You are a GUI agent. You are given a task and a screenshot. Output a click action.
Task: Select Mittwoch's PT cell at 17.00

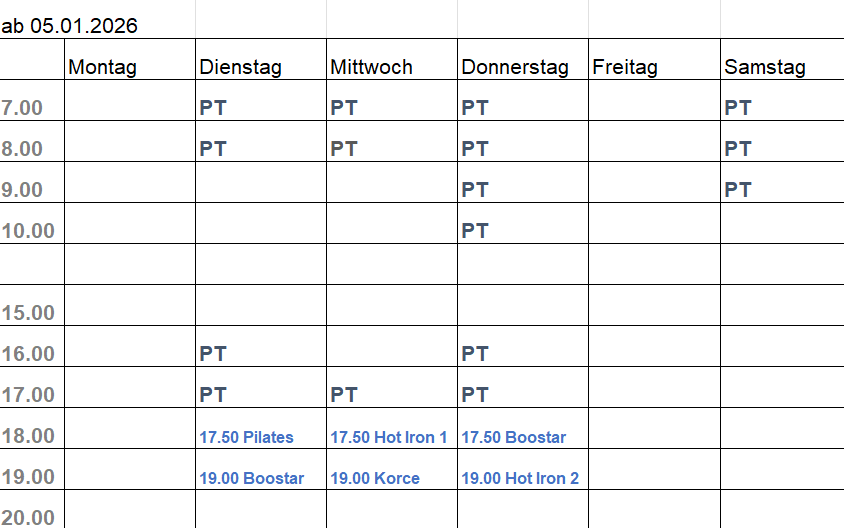[344, 395]
